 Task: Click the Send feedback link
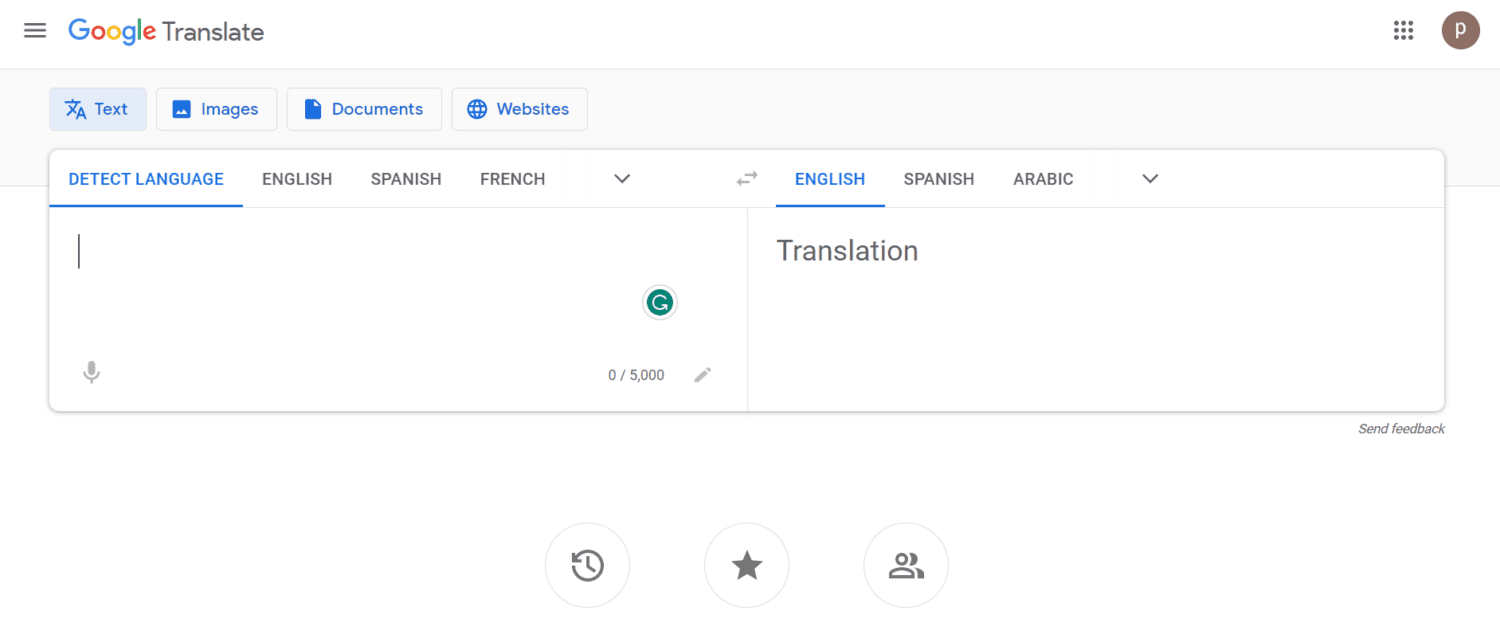point(1401,429)
